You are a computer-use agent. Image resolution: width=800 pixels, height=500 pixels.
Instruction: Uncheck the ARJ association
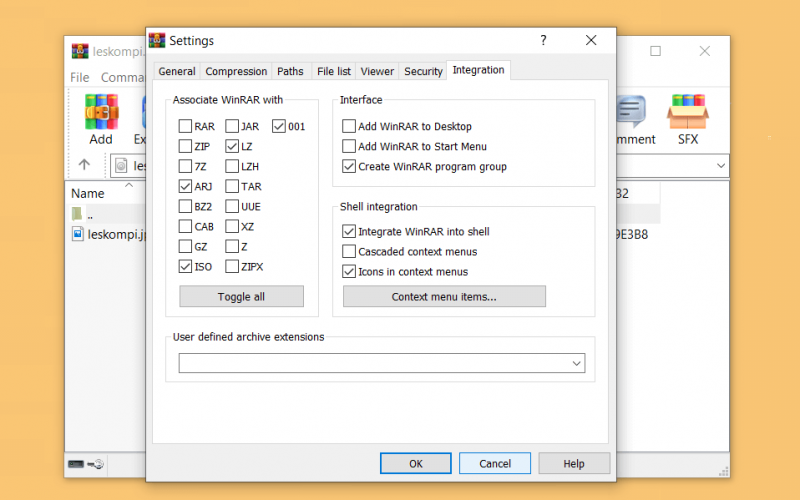coord(185,186)
